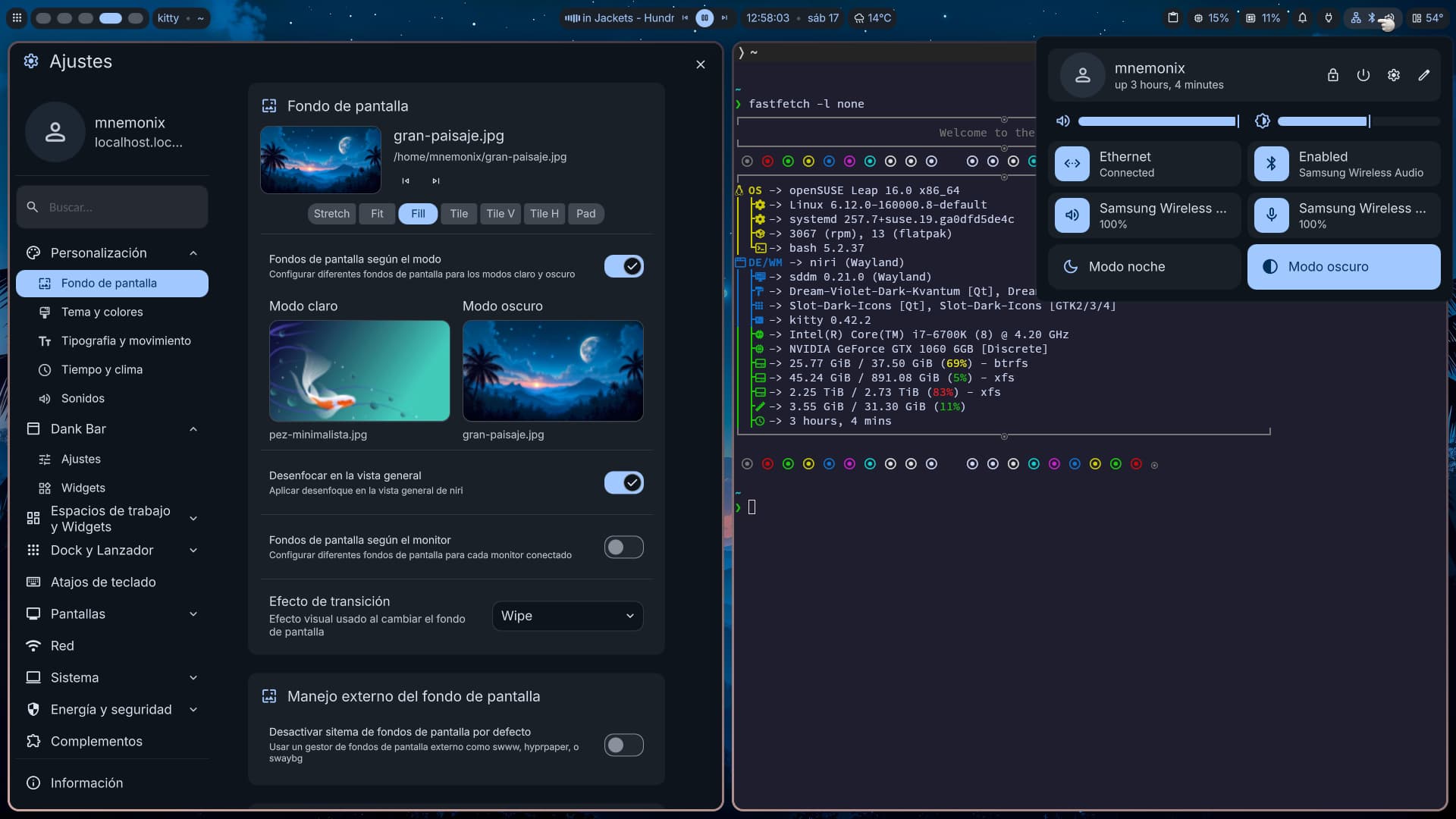Enable wallpapers per monitor toggle
Viewport: 1456px width, 819px height.
coord(623,547)
